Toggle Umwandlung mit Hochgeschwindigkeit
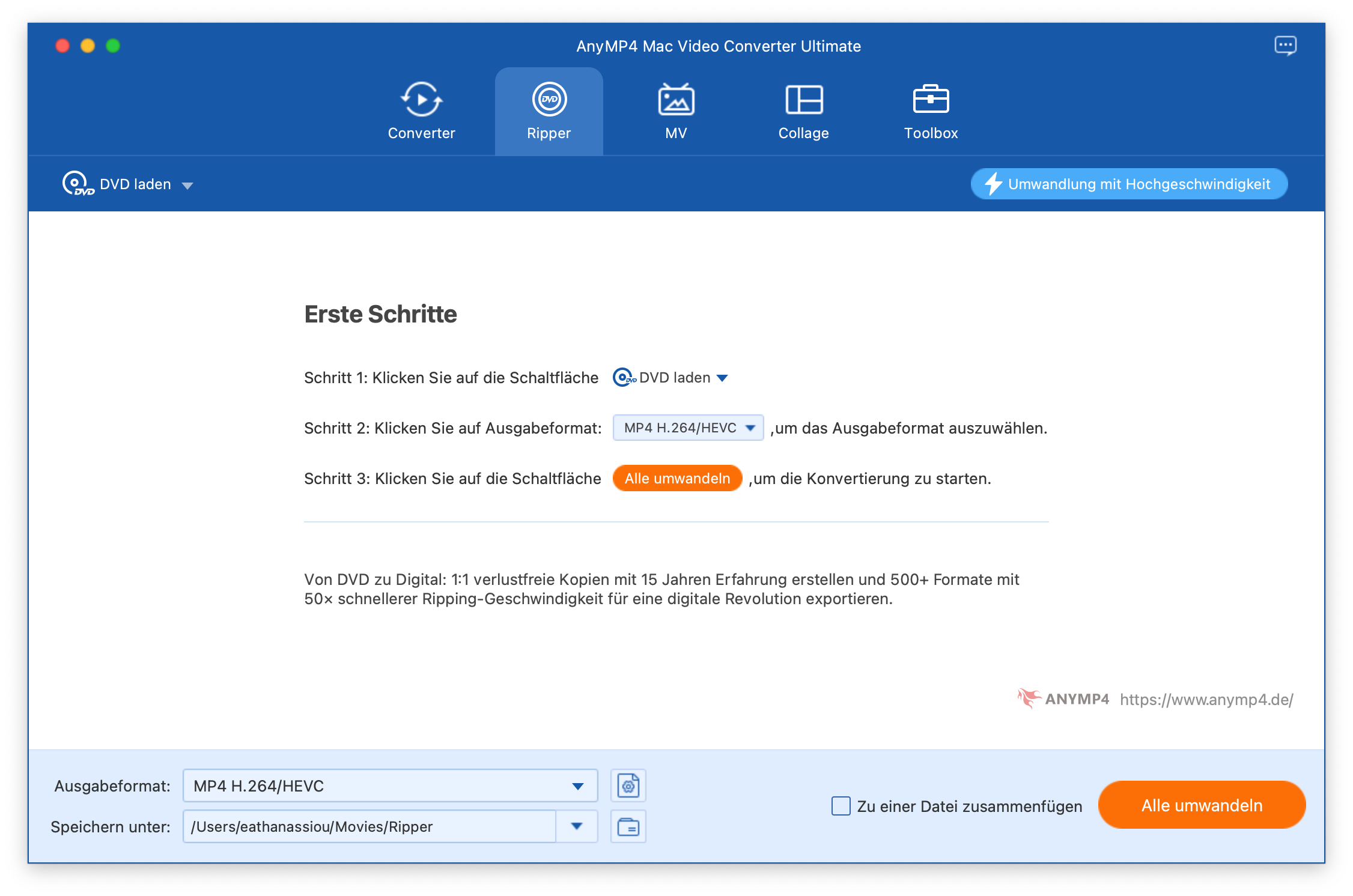The image size is (1353, 896). point(1129,184)
